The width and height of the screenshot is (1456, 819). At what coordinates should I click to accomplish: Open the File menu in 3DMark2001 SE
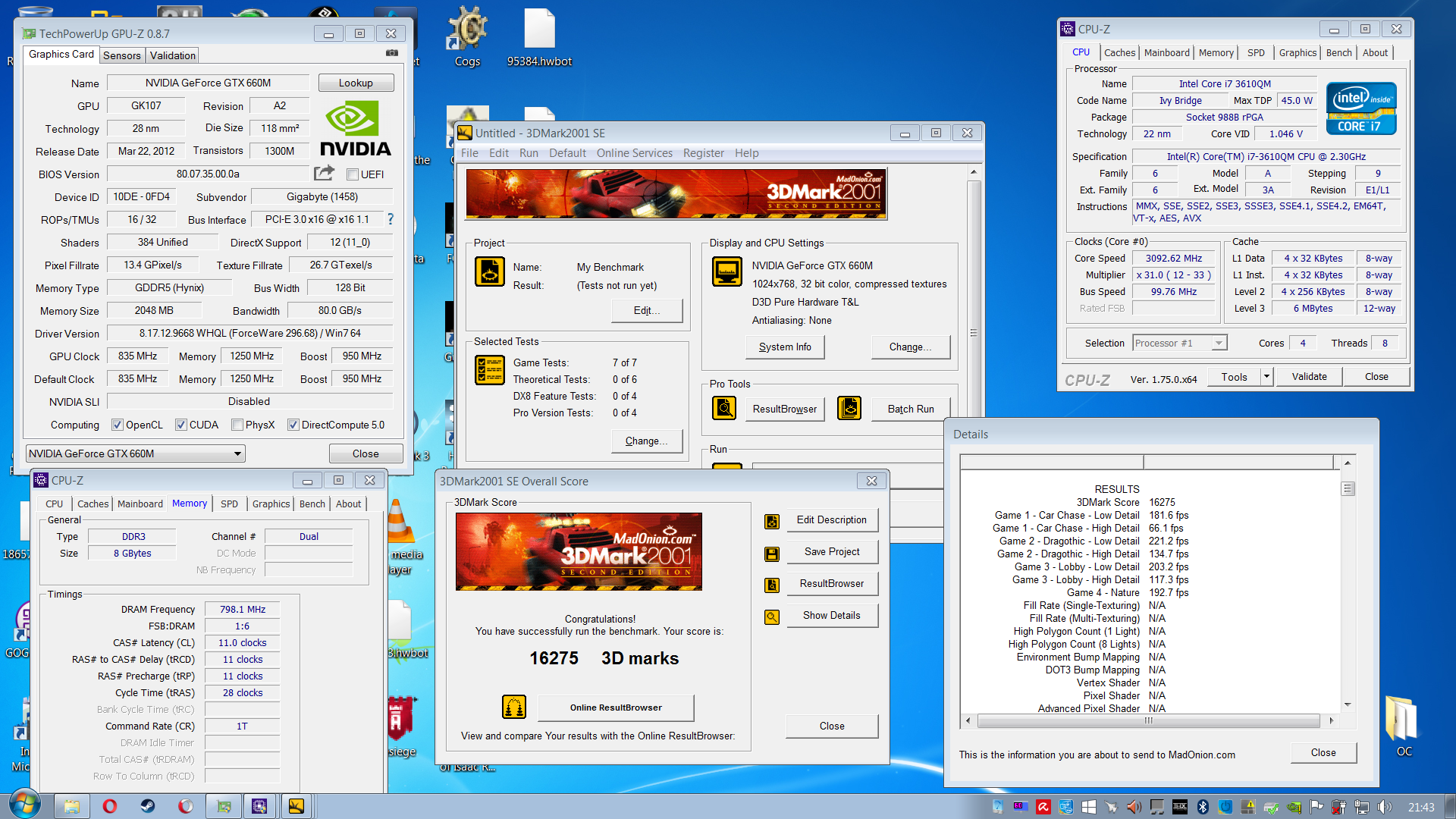pyautogui.click(x=469, y=153)
